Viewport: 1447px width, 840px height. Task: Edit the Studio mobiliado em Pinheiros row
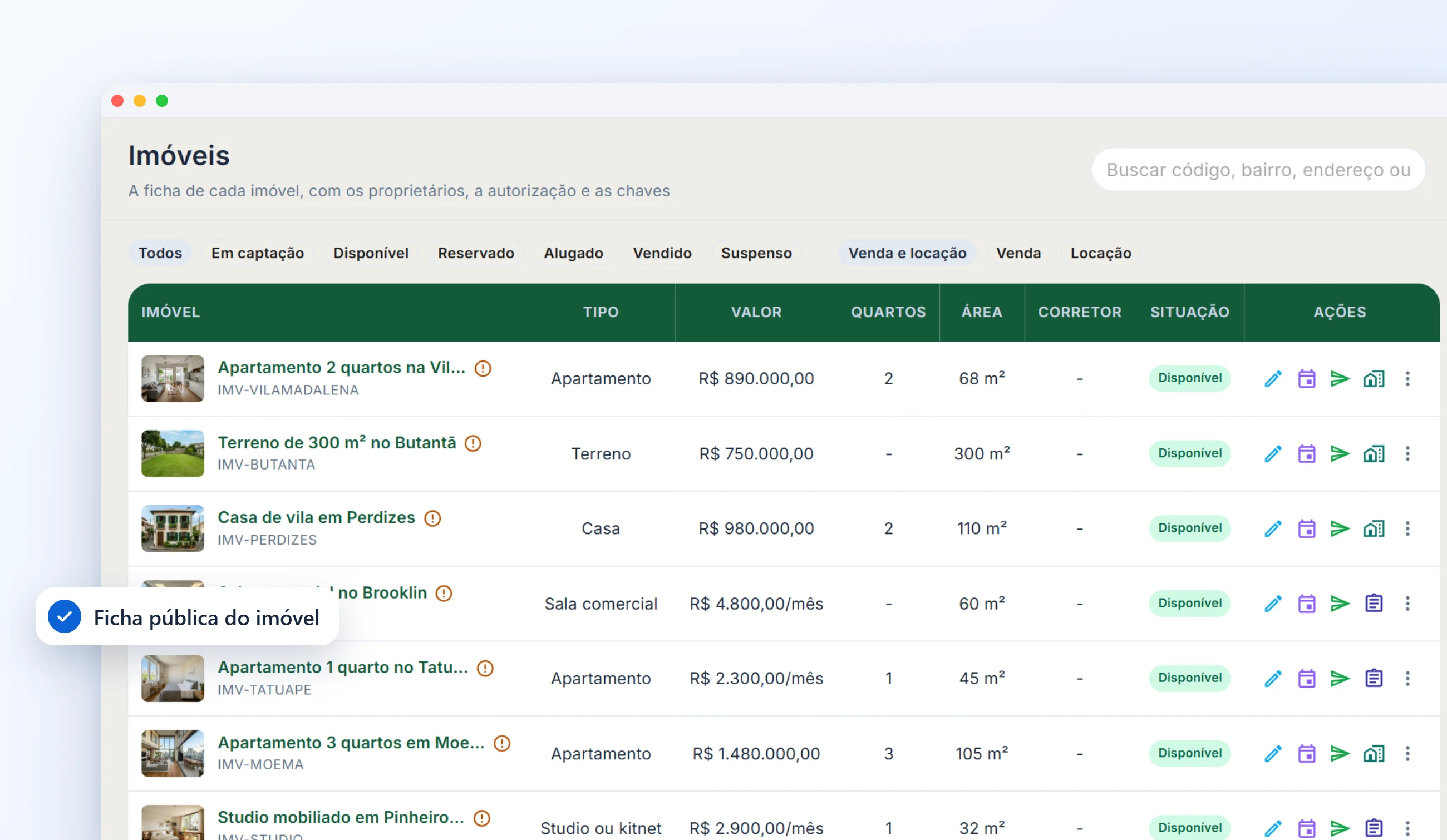[x=1272, y=828]
